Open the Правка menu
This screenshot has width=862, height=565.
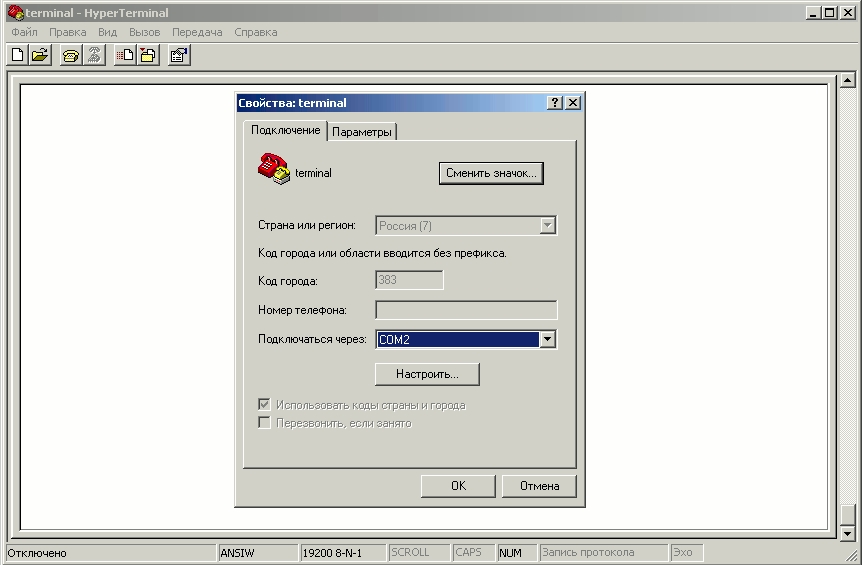tap(68, 32)
